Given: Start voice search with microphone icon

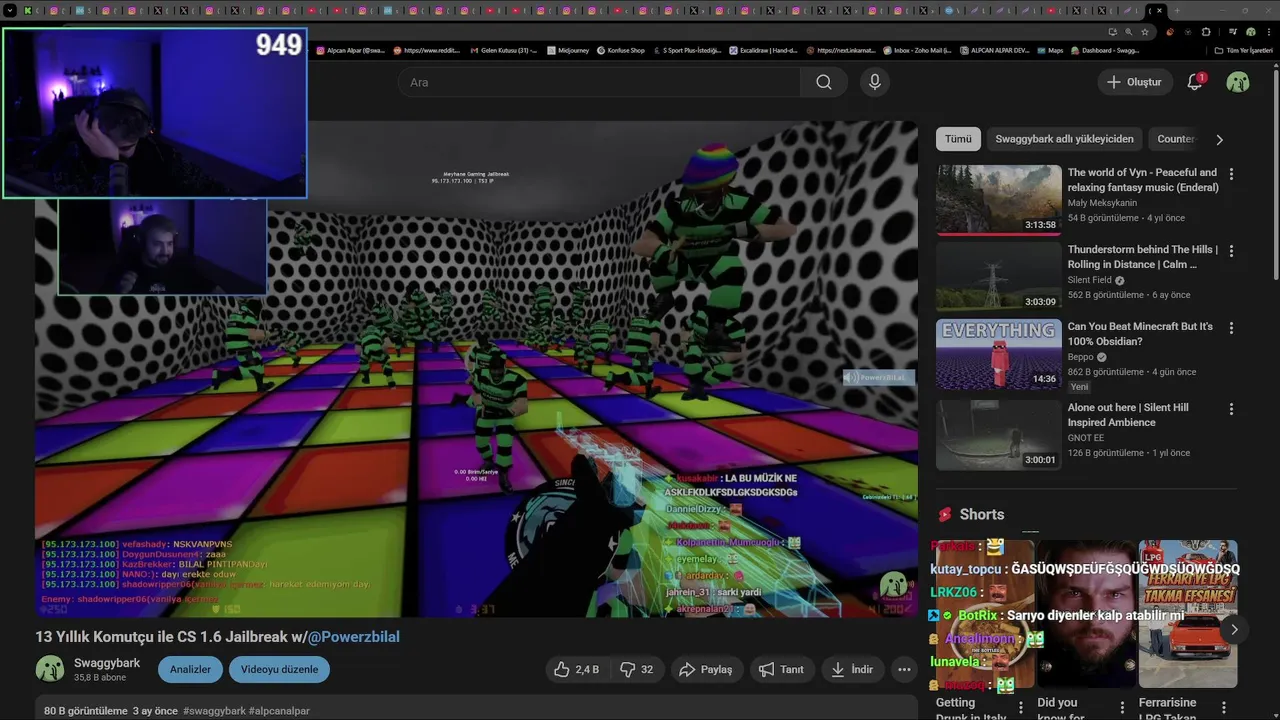Looking at the screenshot, I should tap(875, 82).
